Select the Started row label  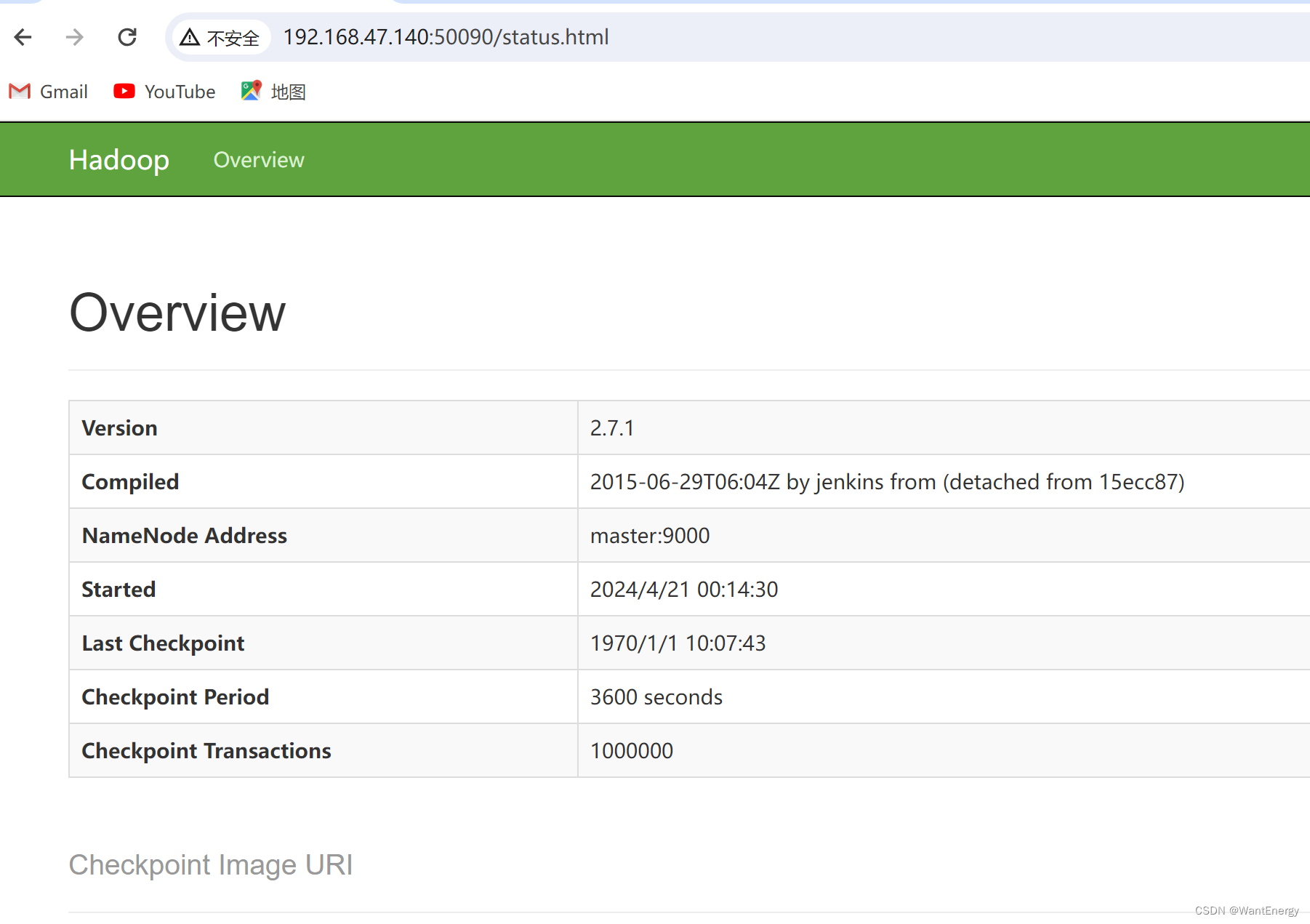click(118, 590)
